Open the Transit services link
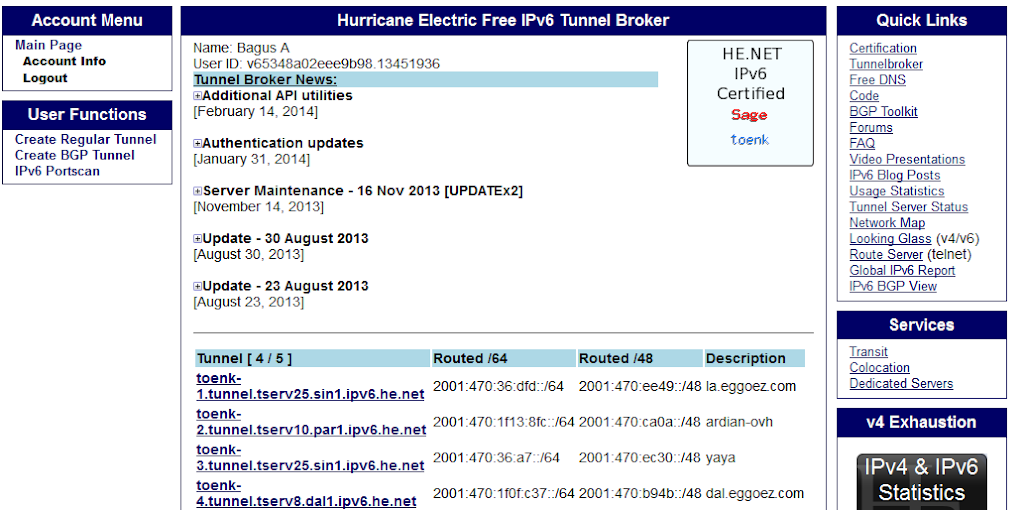Image resolution: width=1024 pixels, height=510 pixels. point(869,351)
